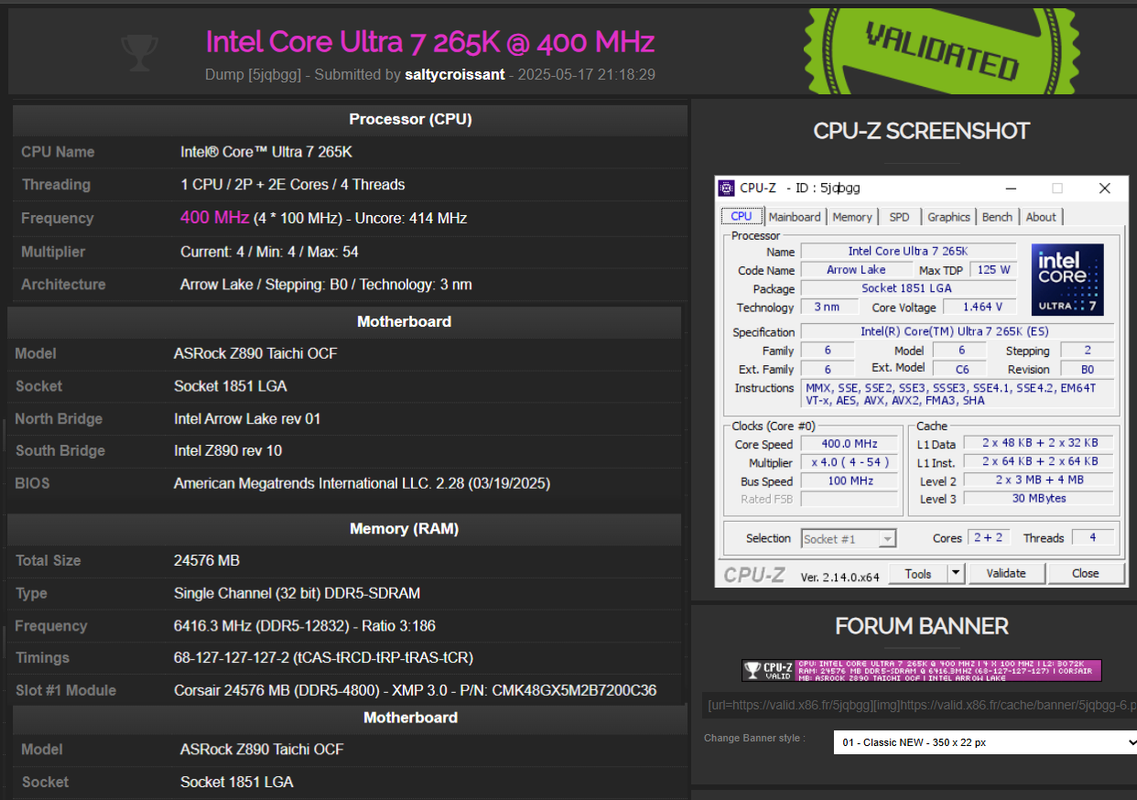Click the pink 400 MHz frequency value
This screenshot has width=1137, height=800.
click(215, 218)
